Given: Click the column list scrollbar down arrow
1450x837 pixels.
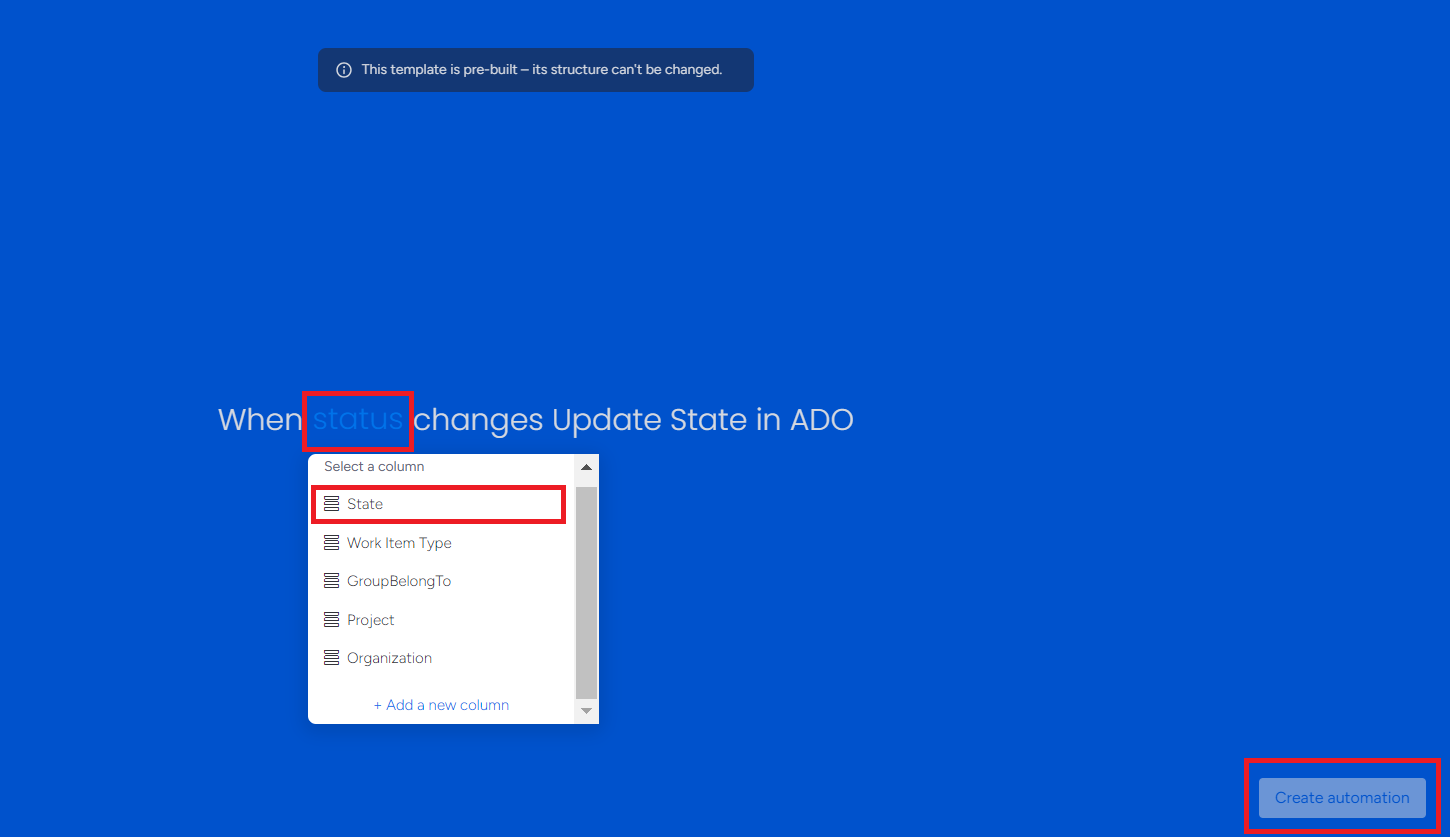Looking at the screenshot, I should [x=587, y=711].
